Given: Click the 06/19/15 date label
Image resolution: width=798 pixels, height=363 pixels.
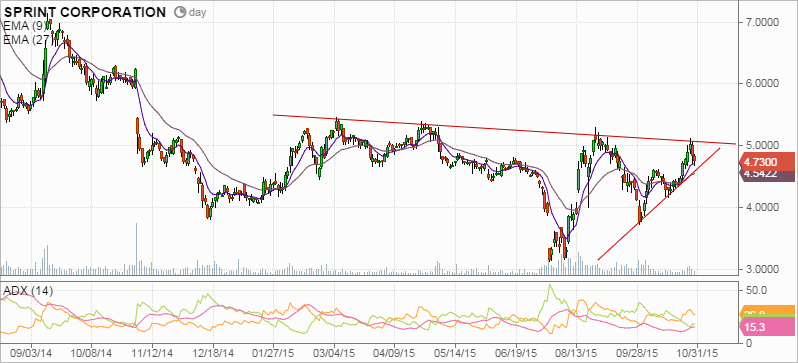Looking at the screenshot, I should [516, 352].
